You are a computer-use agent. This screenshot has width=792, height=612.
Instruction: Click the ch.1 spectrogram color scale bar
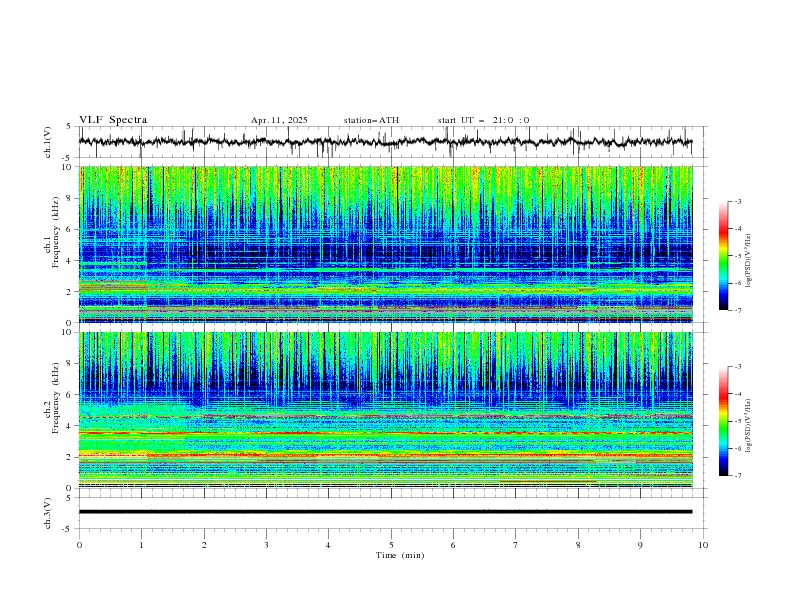click(723, 256)
